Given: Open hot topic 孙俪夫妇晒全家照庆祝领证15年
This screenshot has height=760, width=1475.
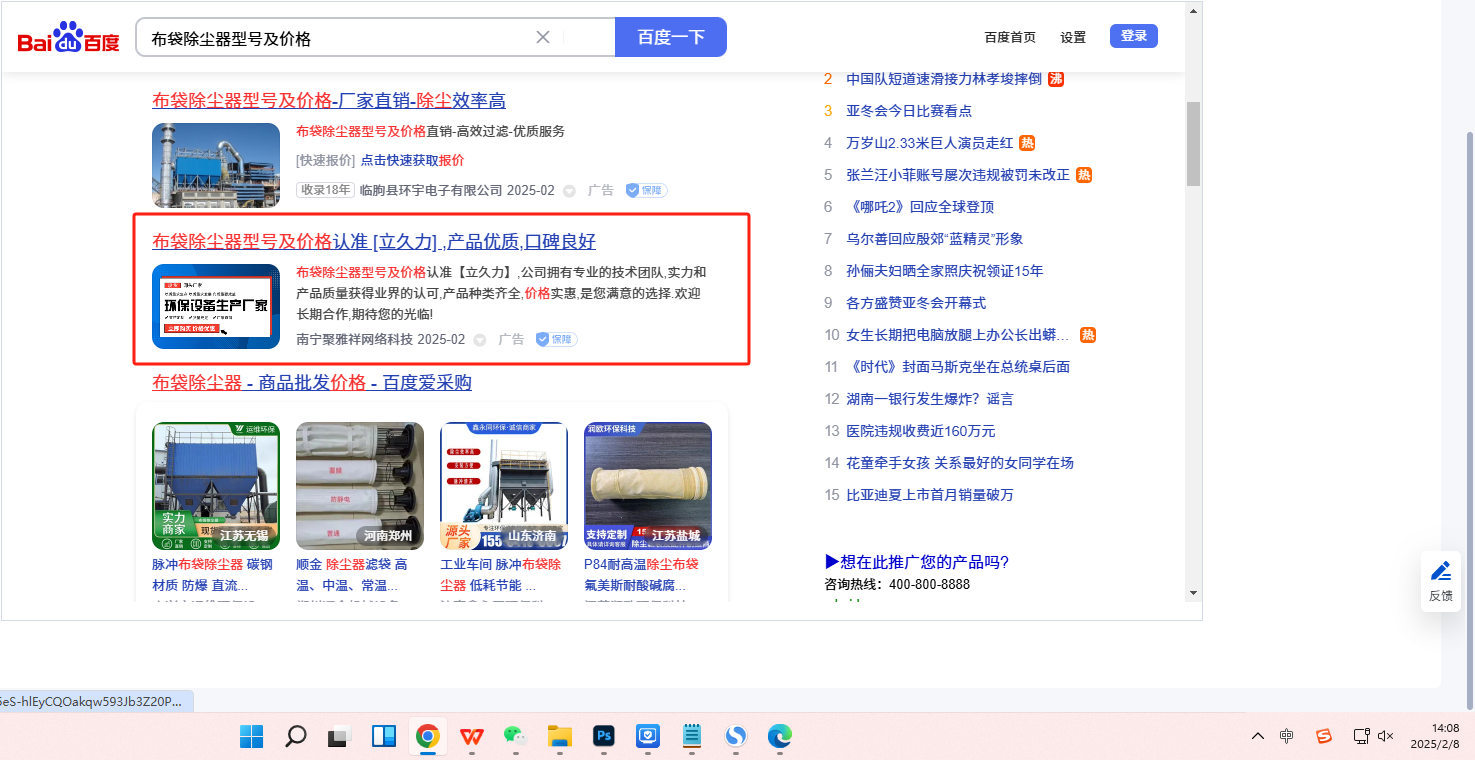Looking at the screenshot, I should point(944,271).
